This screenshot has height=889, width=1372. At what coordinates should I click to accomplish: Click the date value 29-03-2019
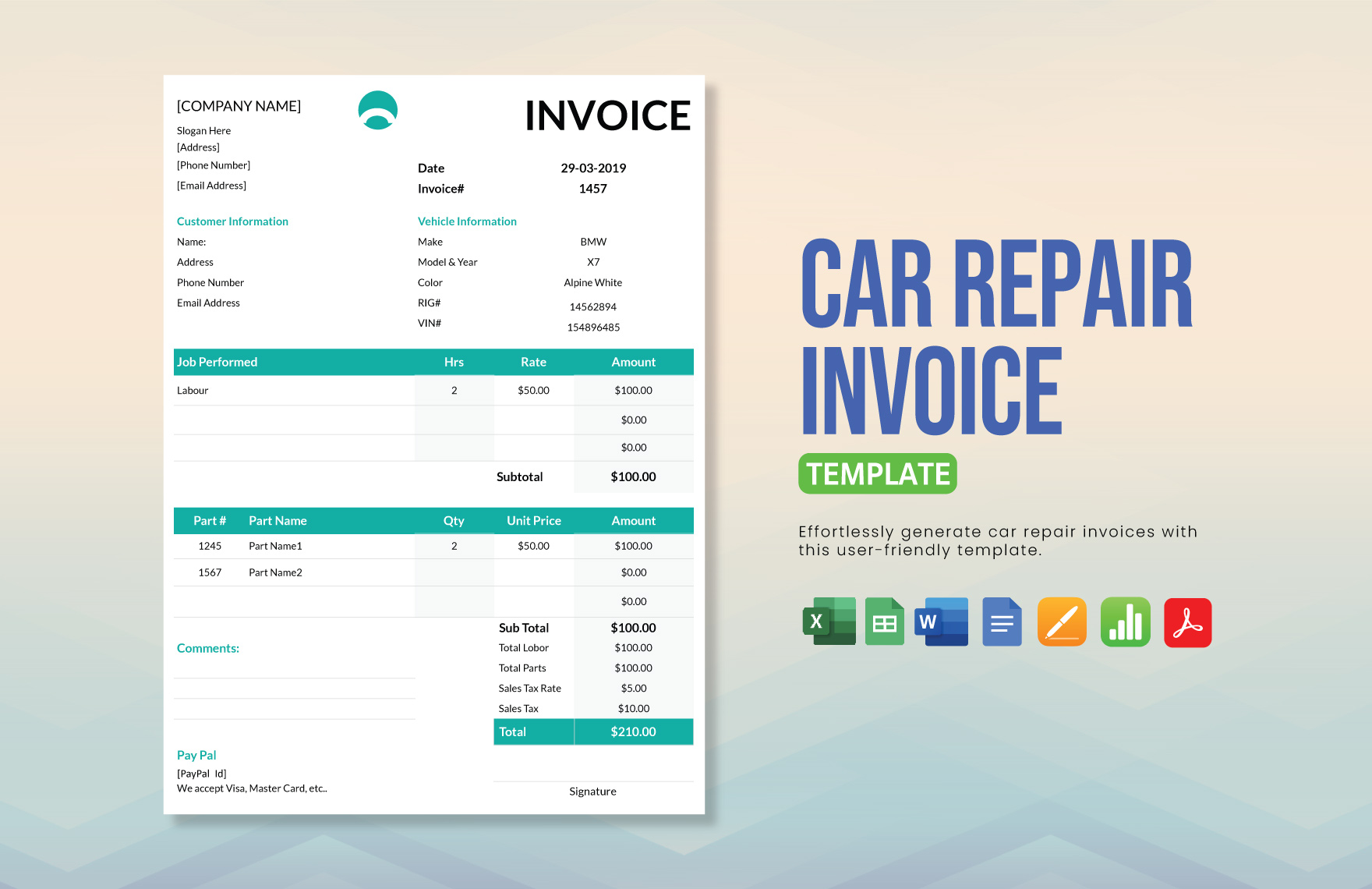593,168
